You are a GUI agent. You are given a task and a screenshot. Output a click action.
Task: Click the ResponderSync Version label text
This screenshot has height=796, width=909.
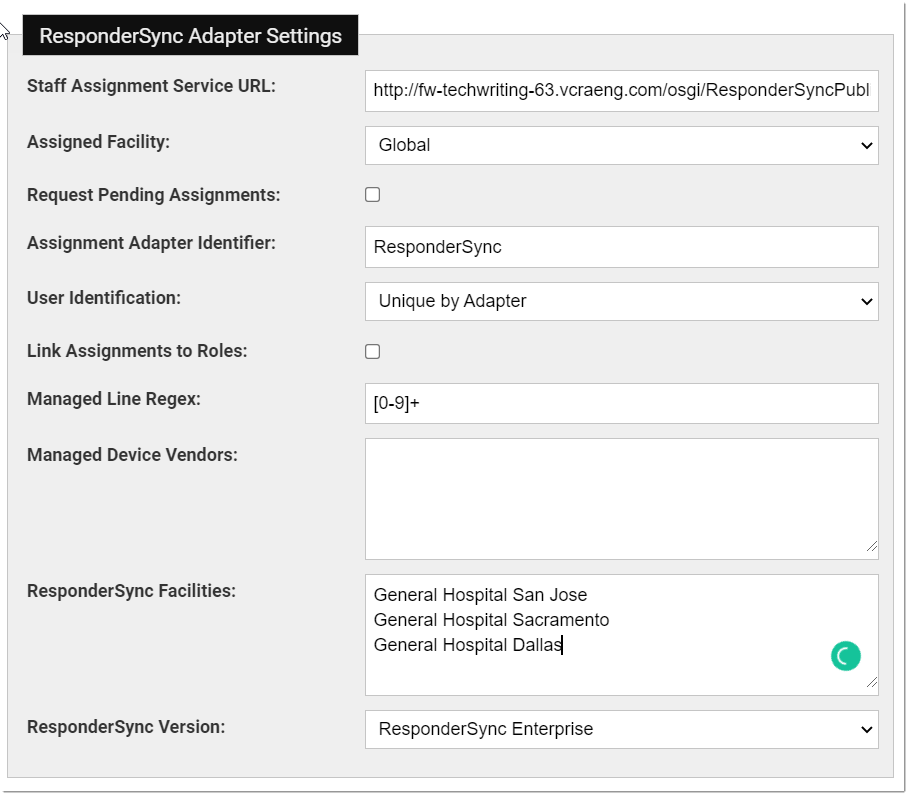(126, 727)
